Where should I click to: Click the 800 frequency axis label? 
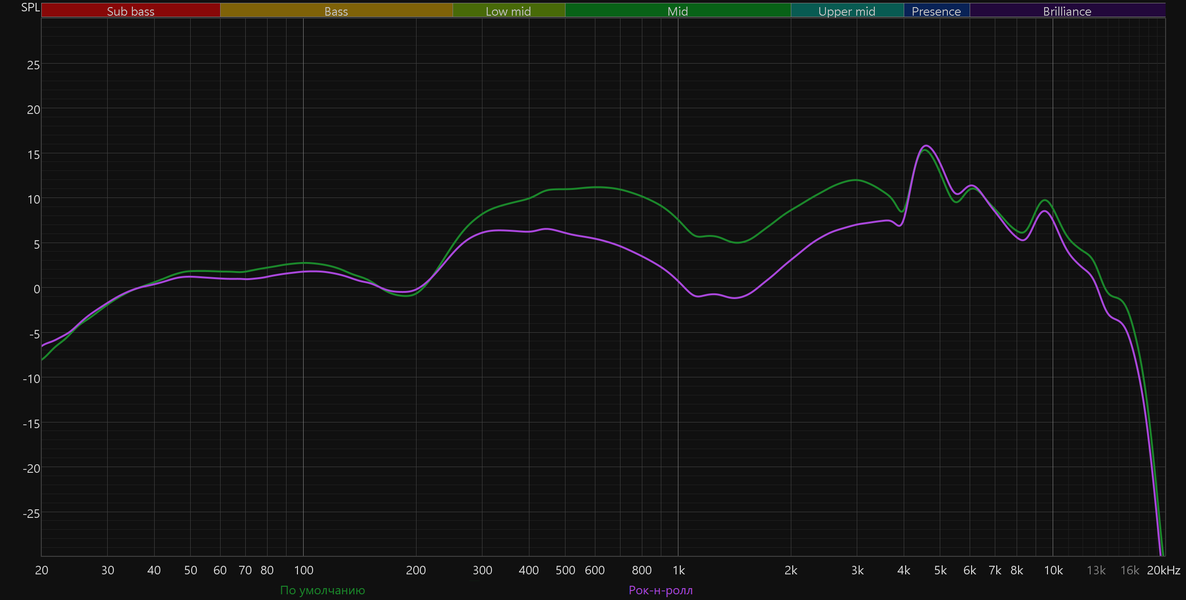[641, 570]
